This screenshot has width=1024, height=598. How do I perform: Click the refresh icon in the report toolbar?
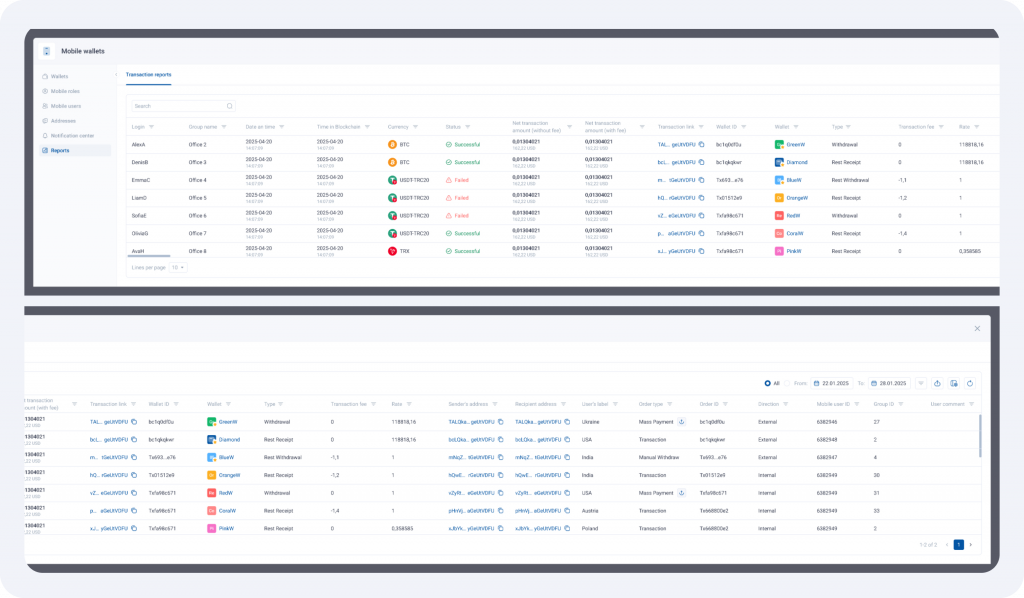coord(970,383)
